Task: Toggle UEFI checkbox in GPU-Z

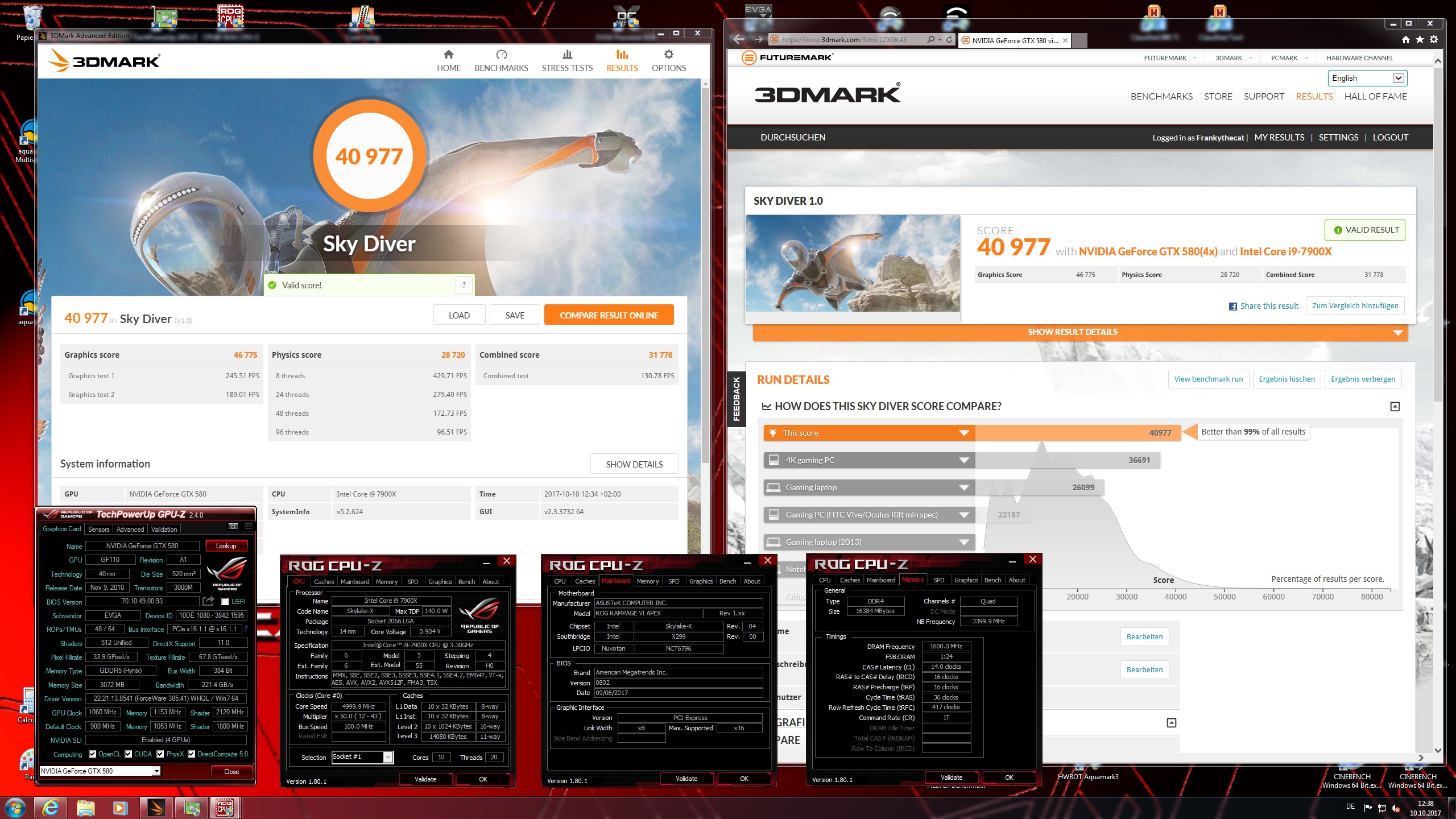Action: (x=225, y=601)
